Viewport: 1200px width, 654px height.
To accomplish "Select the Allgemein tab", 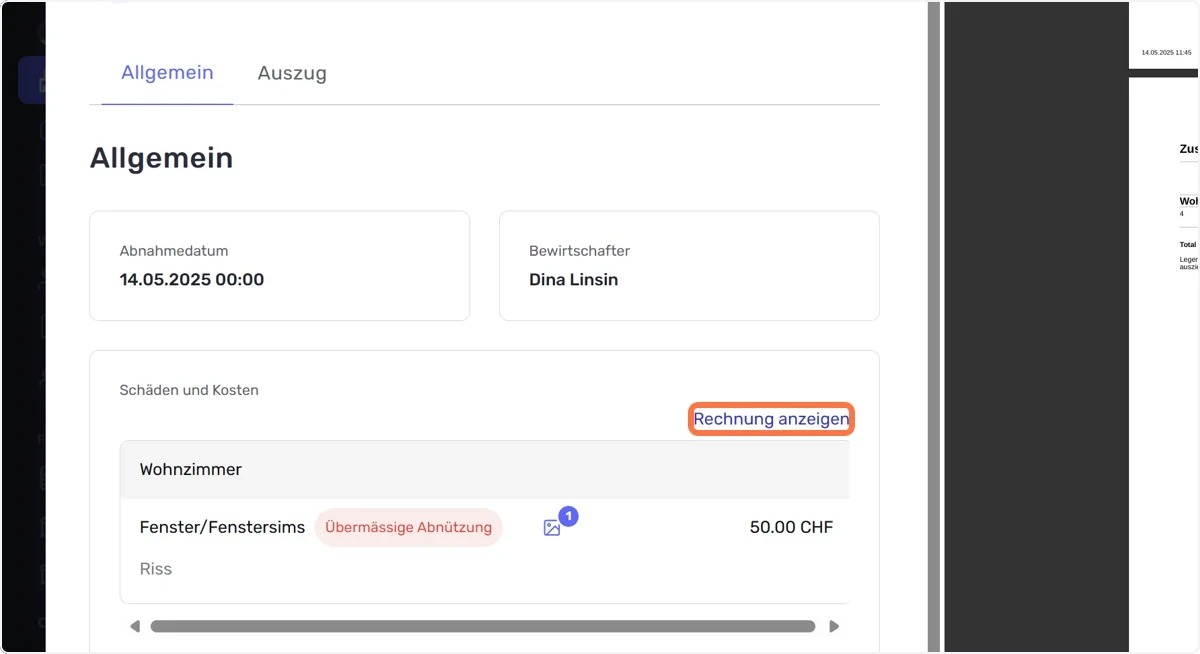I will click(167, 73).
